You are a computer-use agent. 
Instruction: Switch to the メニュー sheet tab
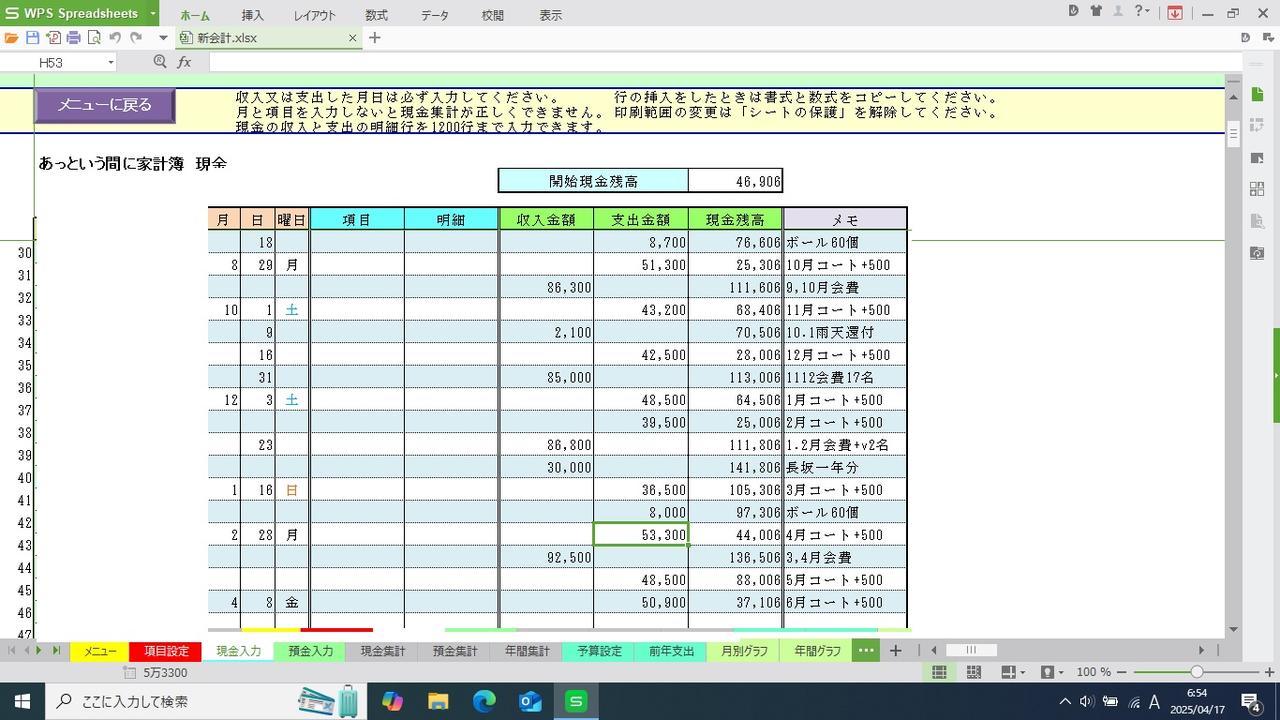(100, 651)
